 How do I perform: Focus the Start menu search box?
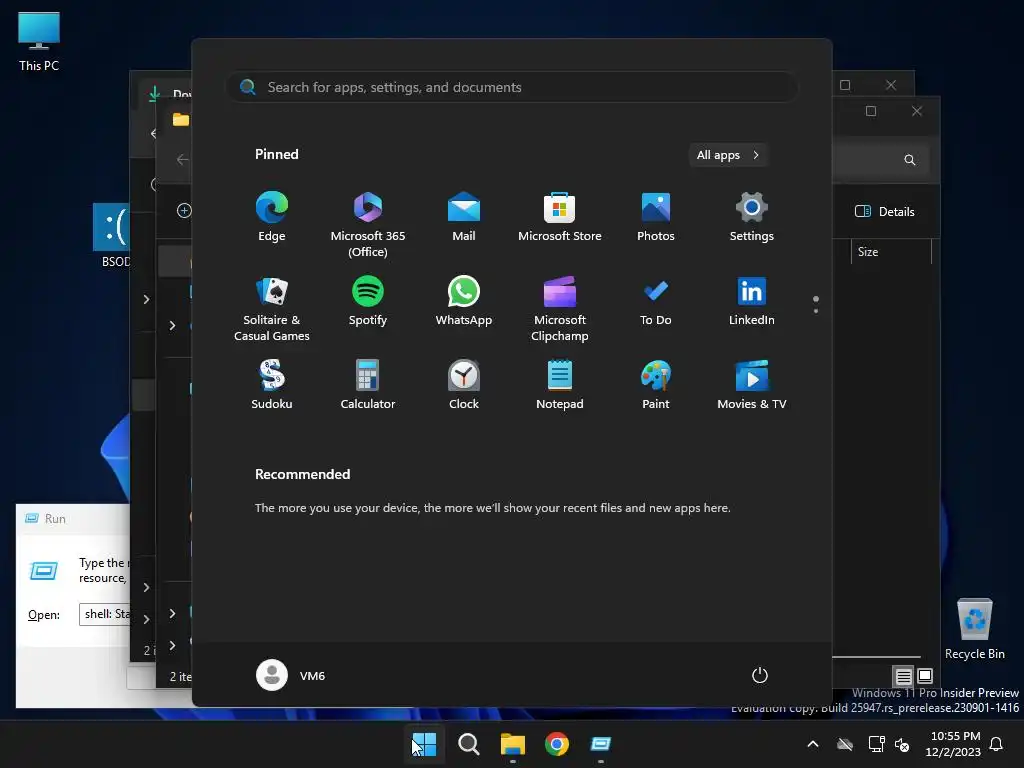[x=512, y=88]
